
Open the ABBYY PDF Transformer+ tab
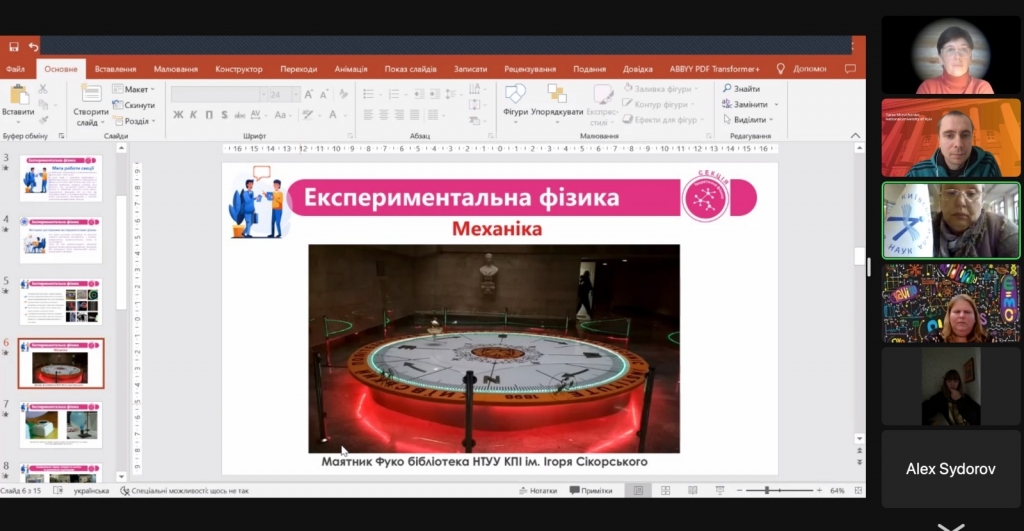[x=714, y=69]
